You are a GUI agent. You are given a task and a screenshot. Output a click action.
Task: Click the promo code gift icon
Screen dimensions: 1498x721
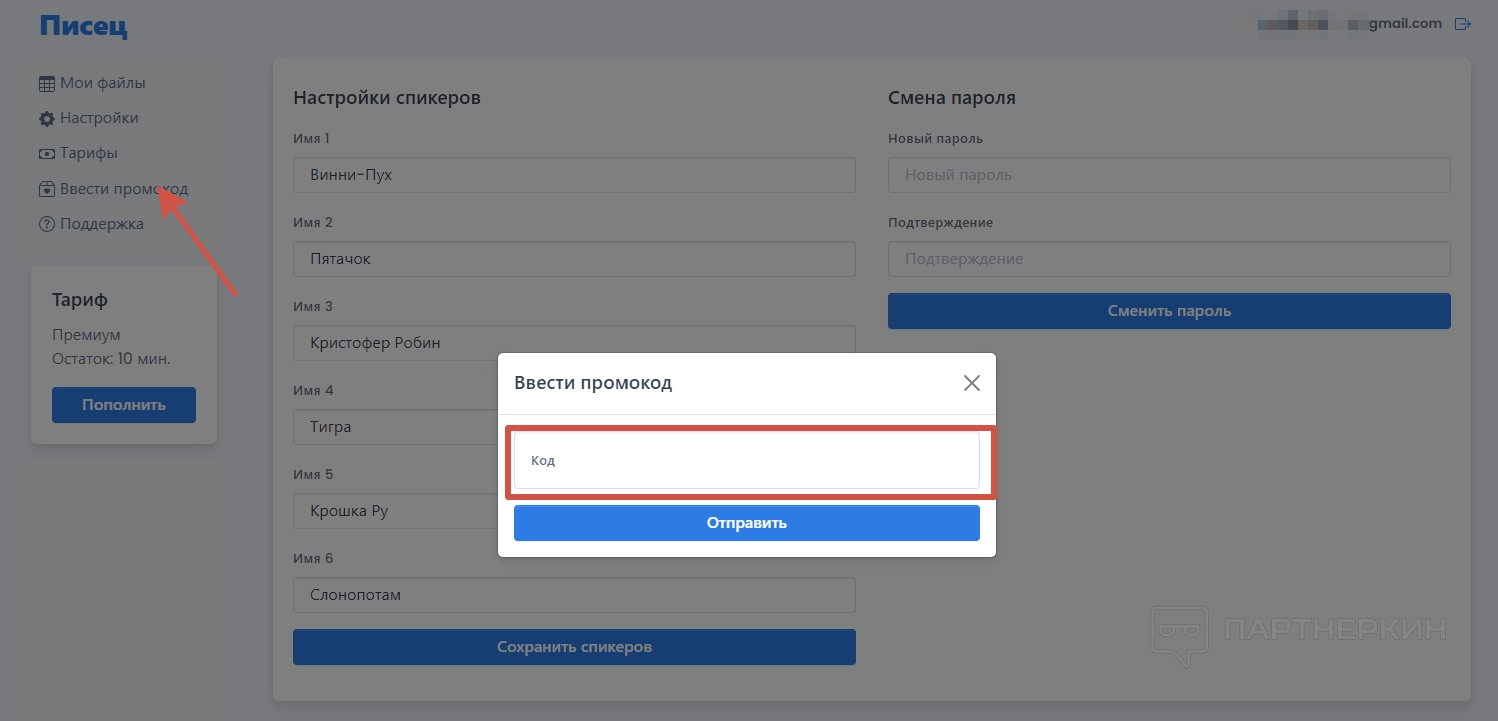[x=47, y=189]
